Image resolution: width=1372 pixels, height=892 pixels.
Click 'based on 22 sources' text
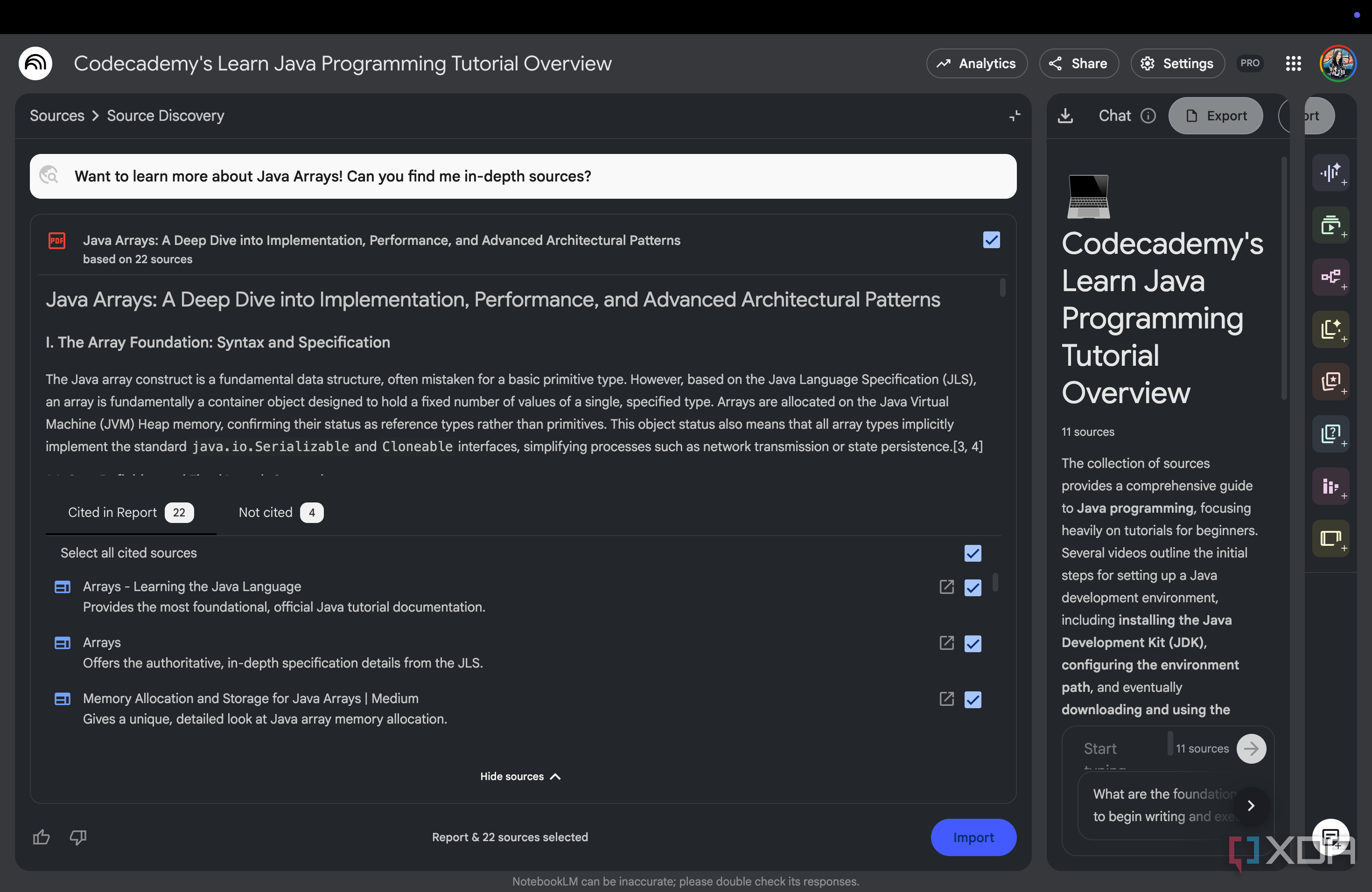(x=138, y=259)
